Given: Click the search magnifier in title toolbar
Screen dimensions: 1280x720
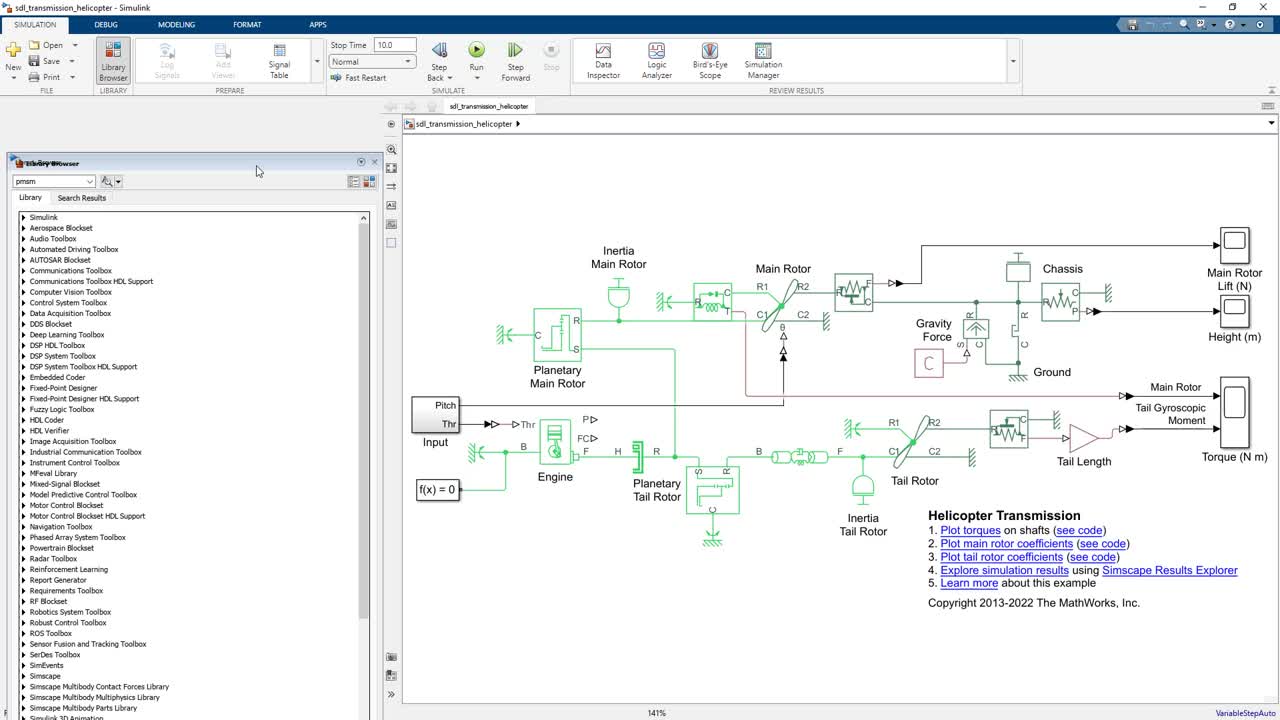Looking at the screenshot, I should point(1184,25).
